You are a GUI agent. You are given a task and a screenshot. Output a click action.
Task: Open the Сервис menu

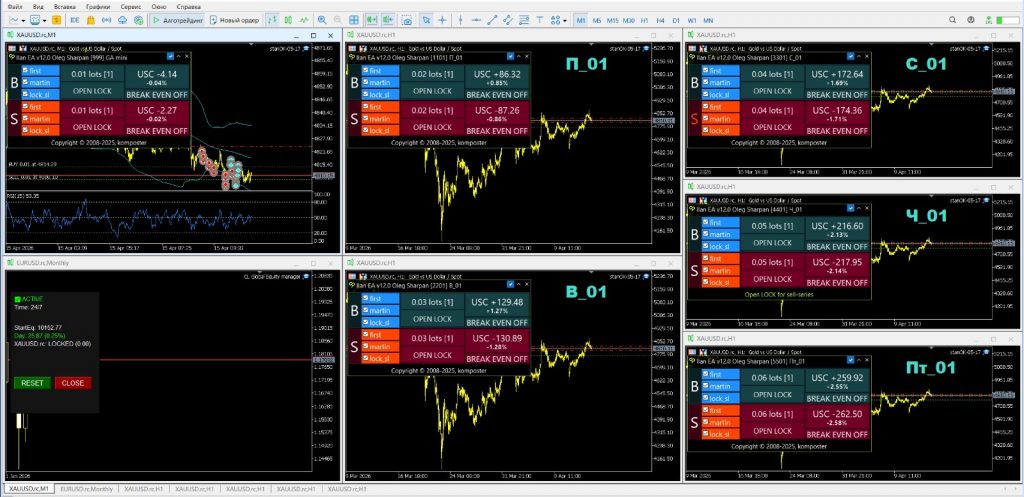(129, 6)
